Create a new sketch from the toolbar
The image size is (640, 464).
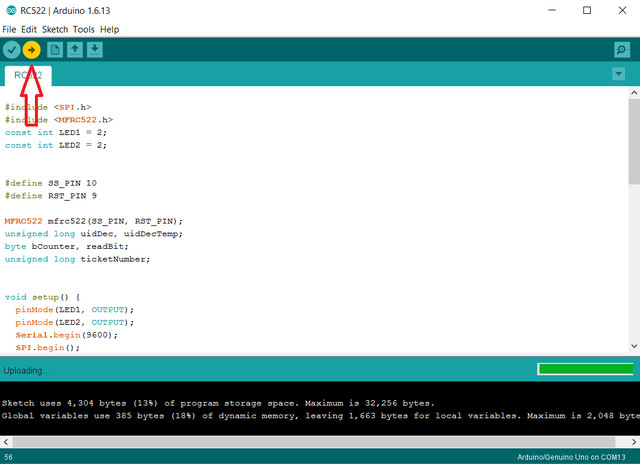click(x=56, y=49)
